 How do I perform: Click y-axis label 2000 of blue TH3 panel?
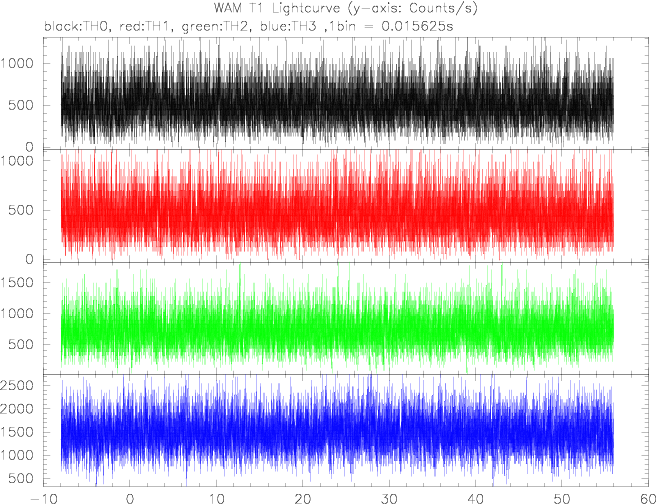pos(17,408)
